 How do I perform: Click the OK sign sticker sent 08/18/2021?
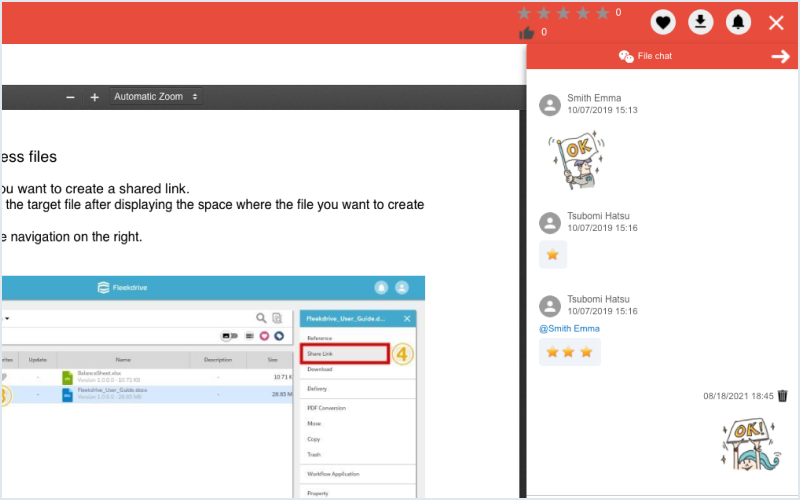click(x=751, y=444)
